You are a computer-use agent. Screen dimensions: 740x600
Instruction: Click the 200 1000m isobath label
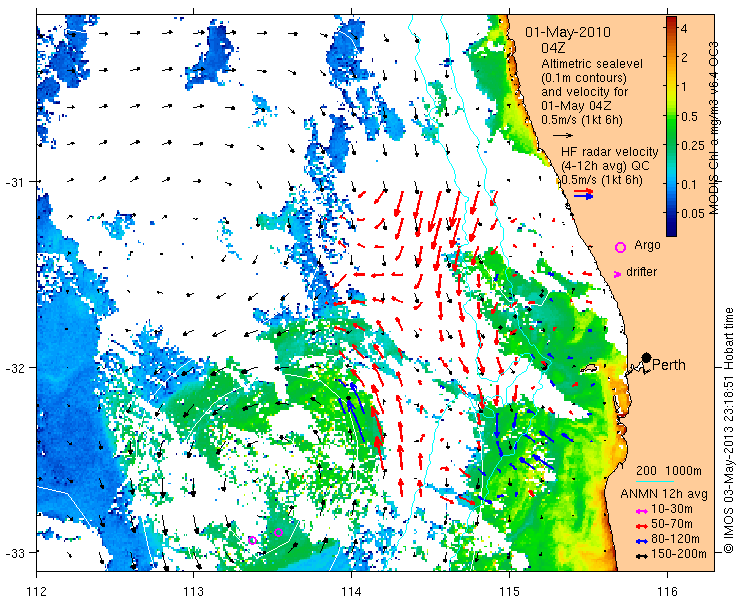[x=669, y=471]
